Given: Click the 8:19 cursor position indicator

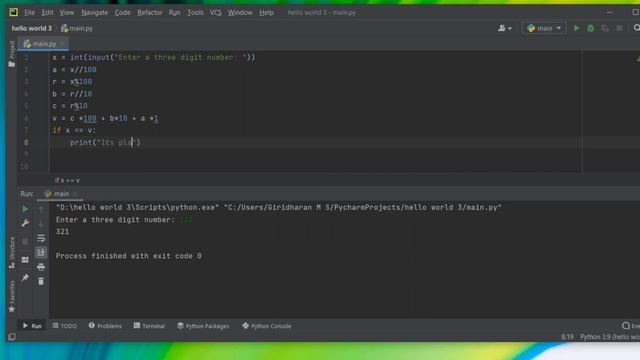Looking at the screenshot, I should (567, 337).
